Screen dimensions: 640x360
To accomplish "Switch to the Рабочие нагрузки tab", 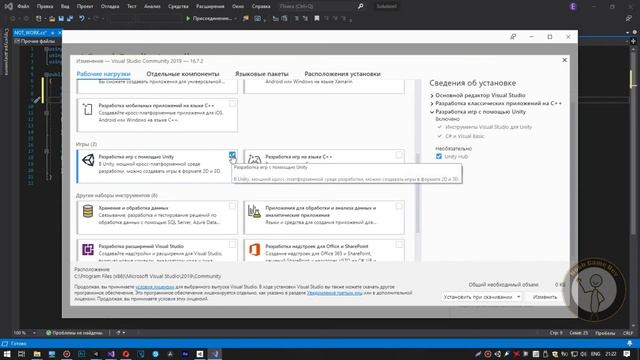I will 104,74.
